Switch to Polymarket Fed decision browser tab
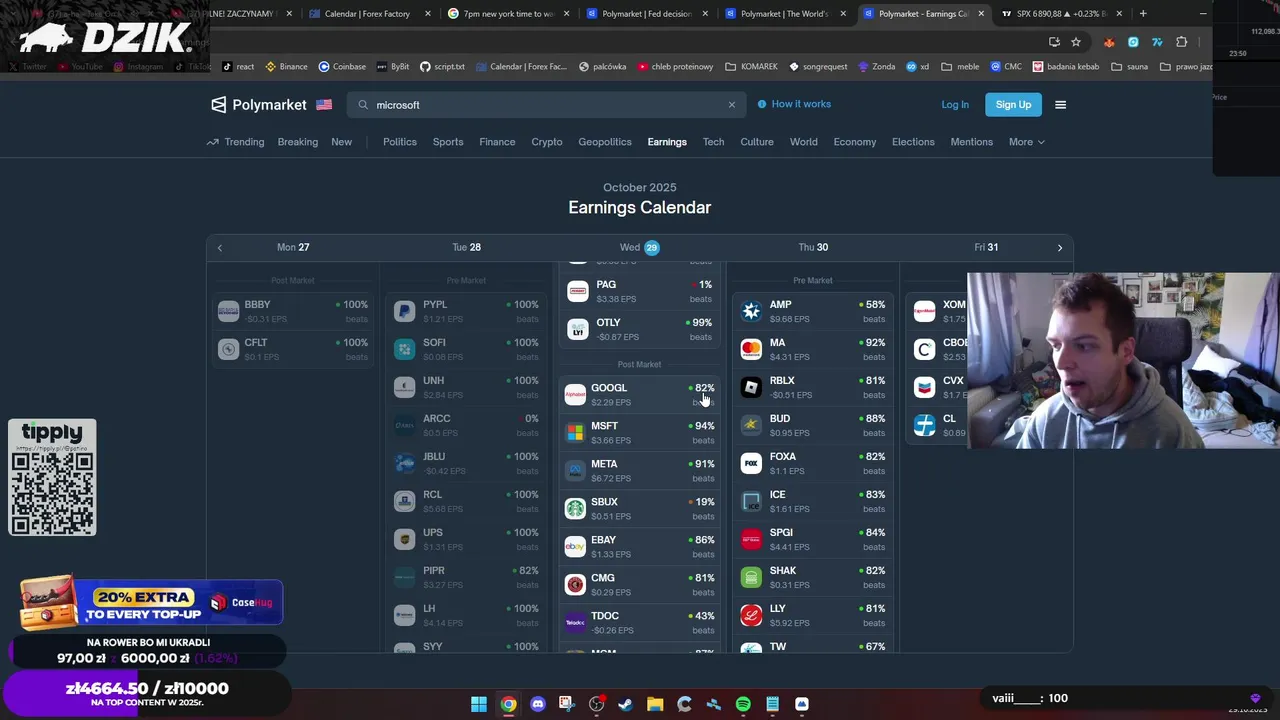This screenshot has height=720, width=1280. 646,14
